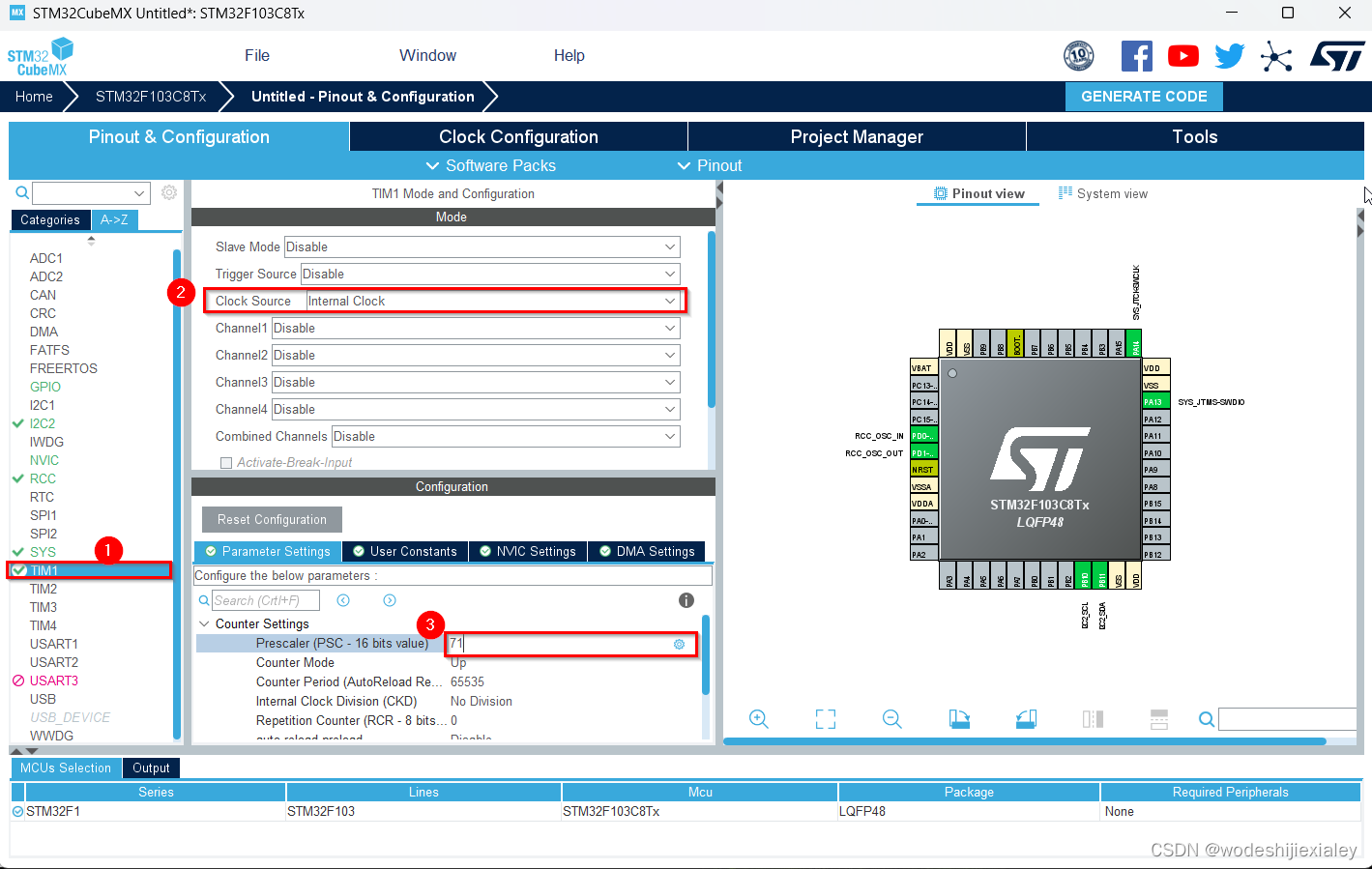This screenshot has width=1372, height=869.
Task: Click the peripheral search magnifier icon
Action: coord(22,193)
